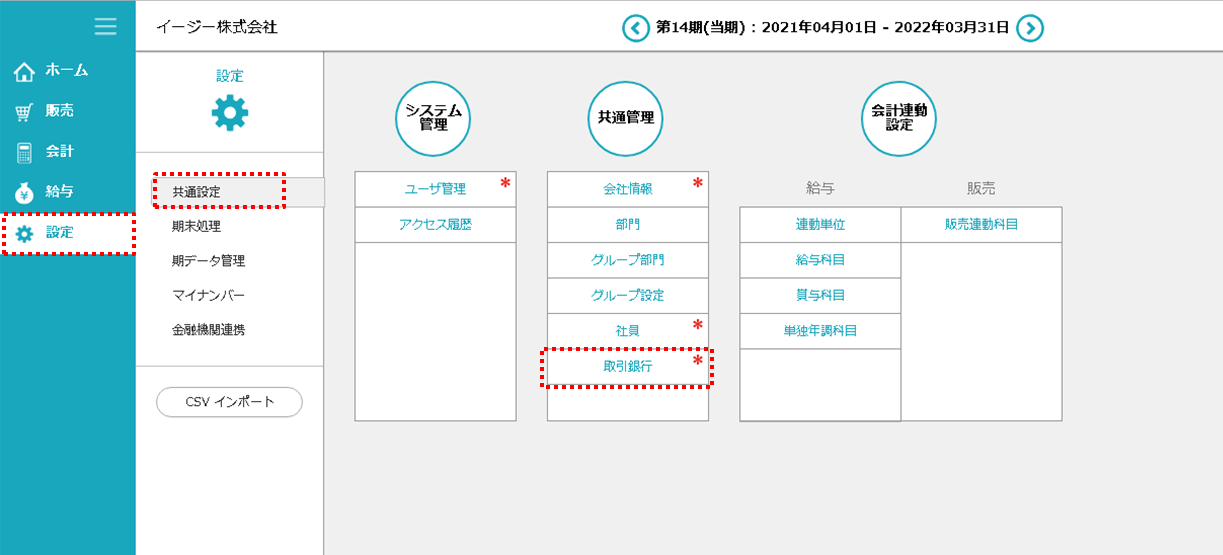
Task: Open ユーザ管理 link
Action: 435,189
